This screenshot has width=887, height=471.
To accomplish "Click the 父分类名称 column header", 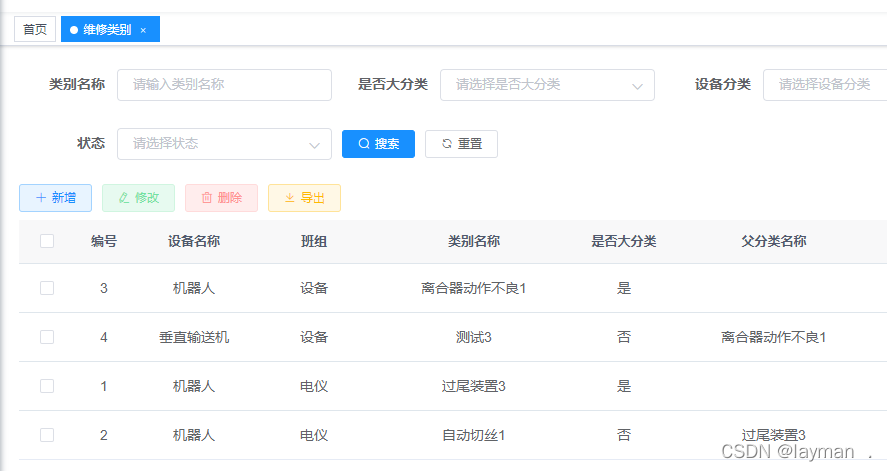I will click(x=774, y=241).
